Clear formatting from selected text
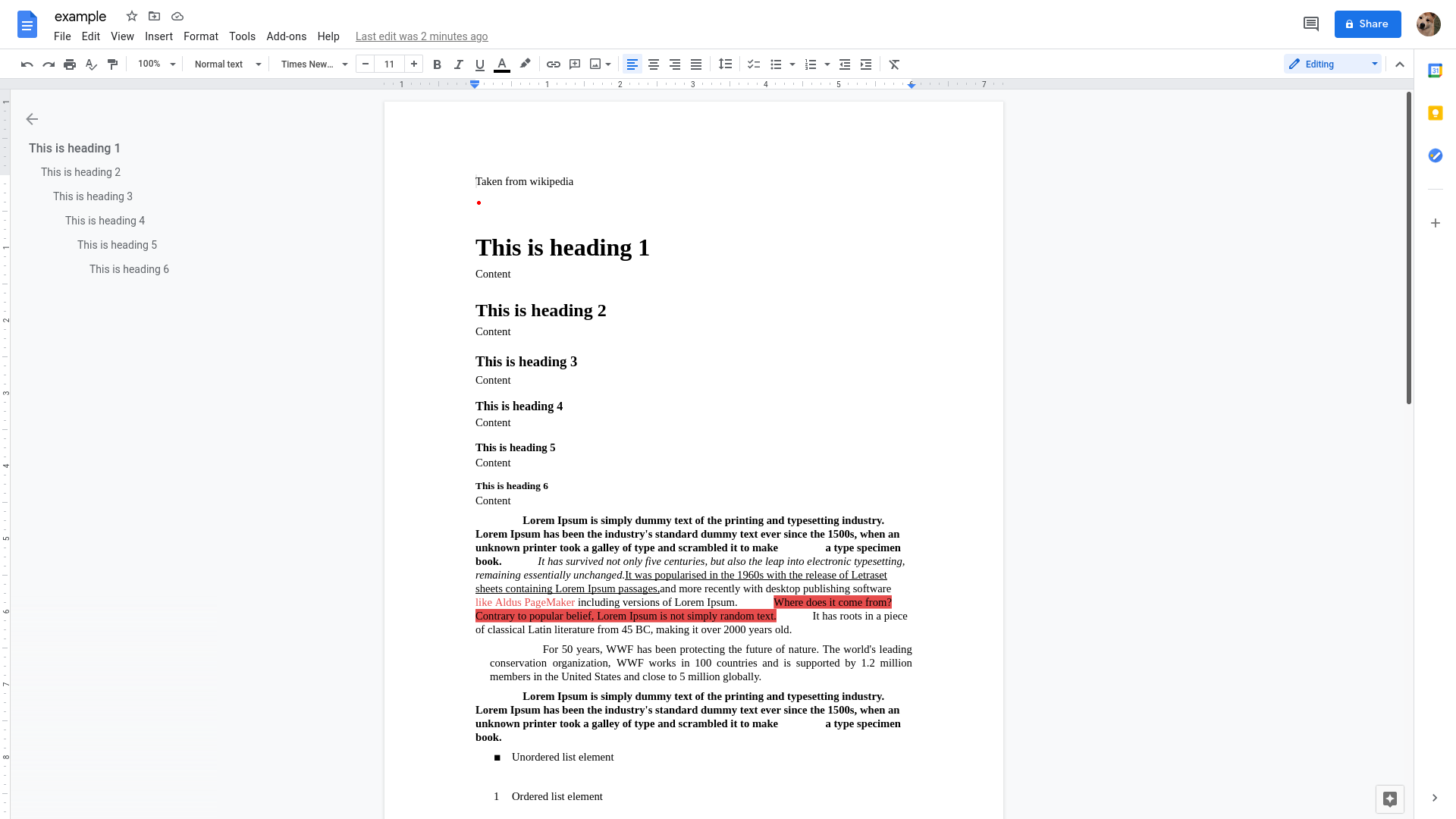This screenshot has width=1456, height=819. [894, 64]
